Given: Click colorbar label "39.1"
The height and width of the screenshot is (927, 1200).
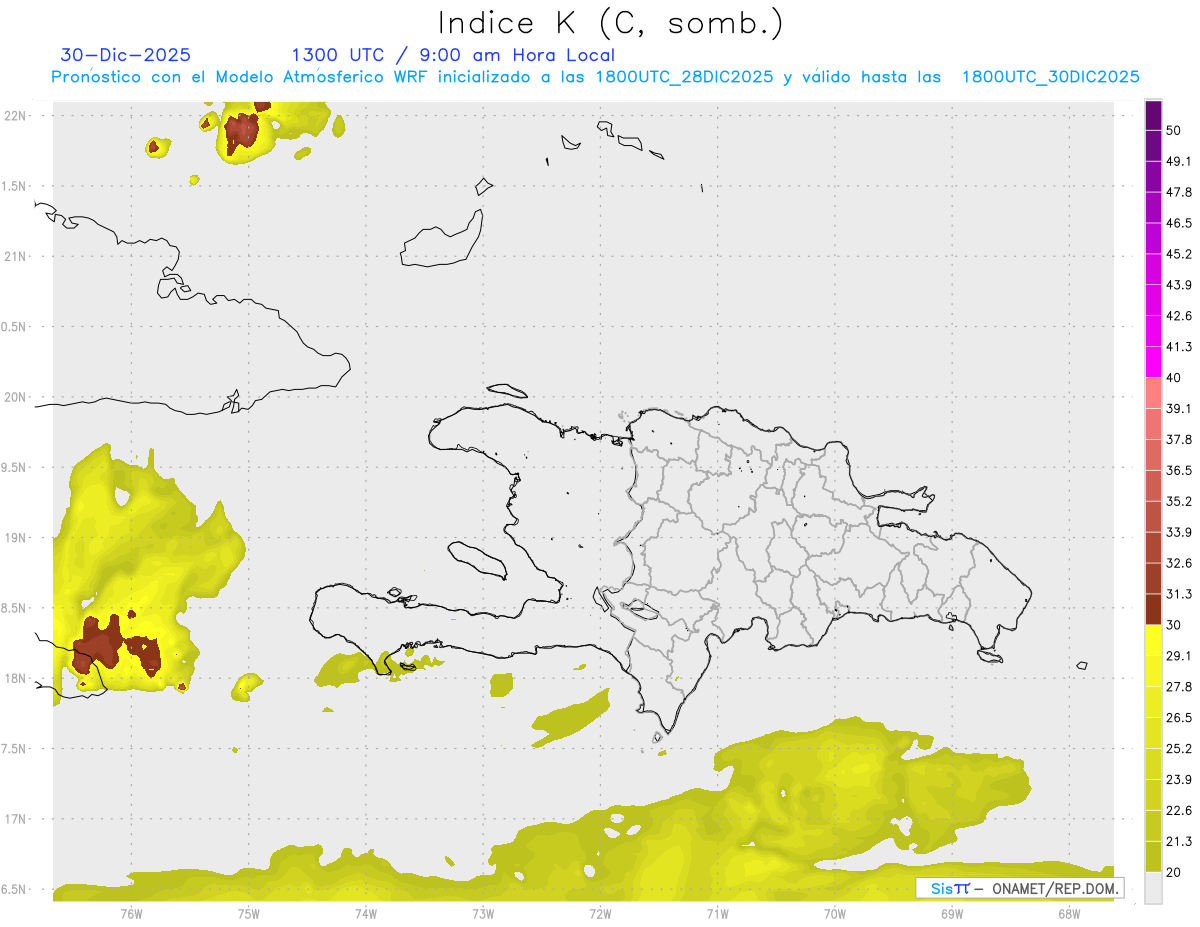Looking at the screenshot, I should tap(1179, 409).
